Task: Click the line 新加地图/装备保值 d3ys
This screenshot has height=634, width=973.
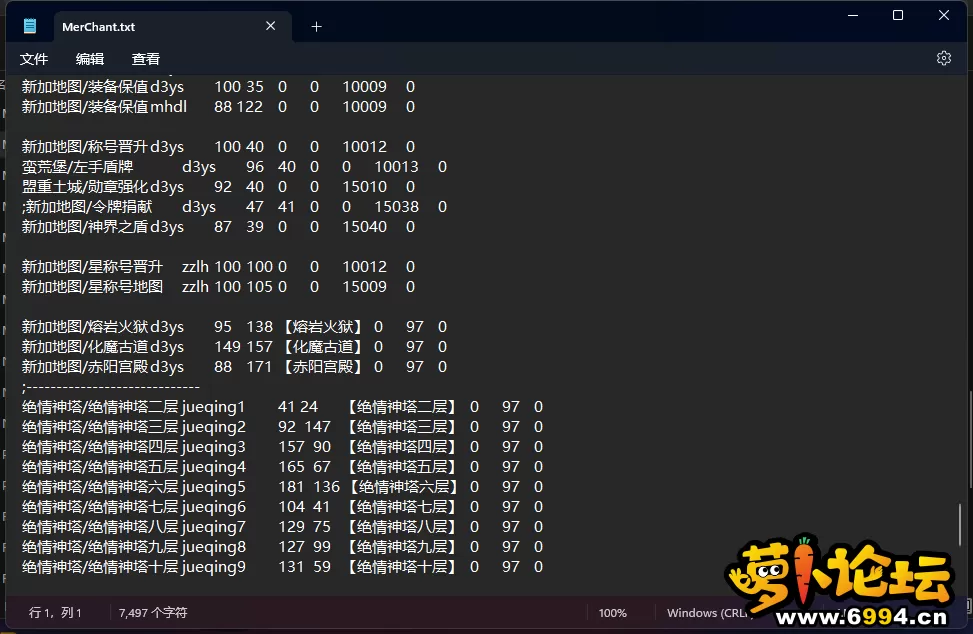Action: pos(218,87)
